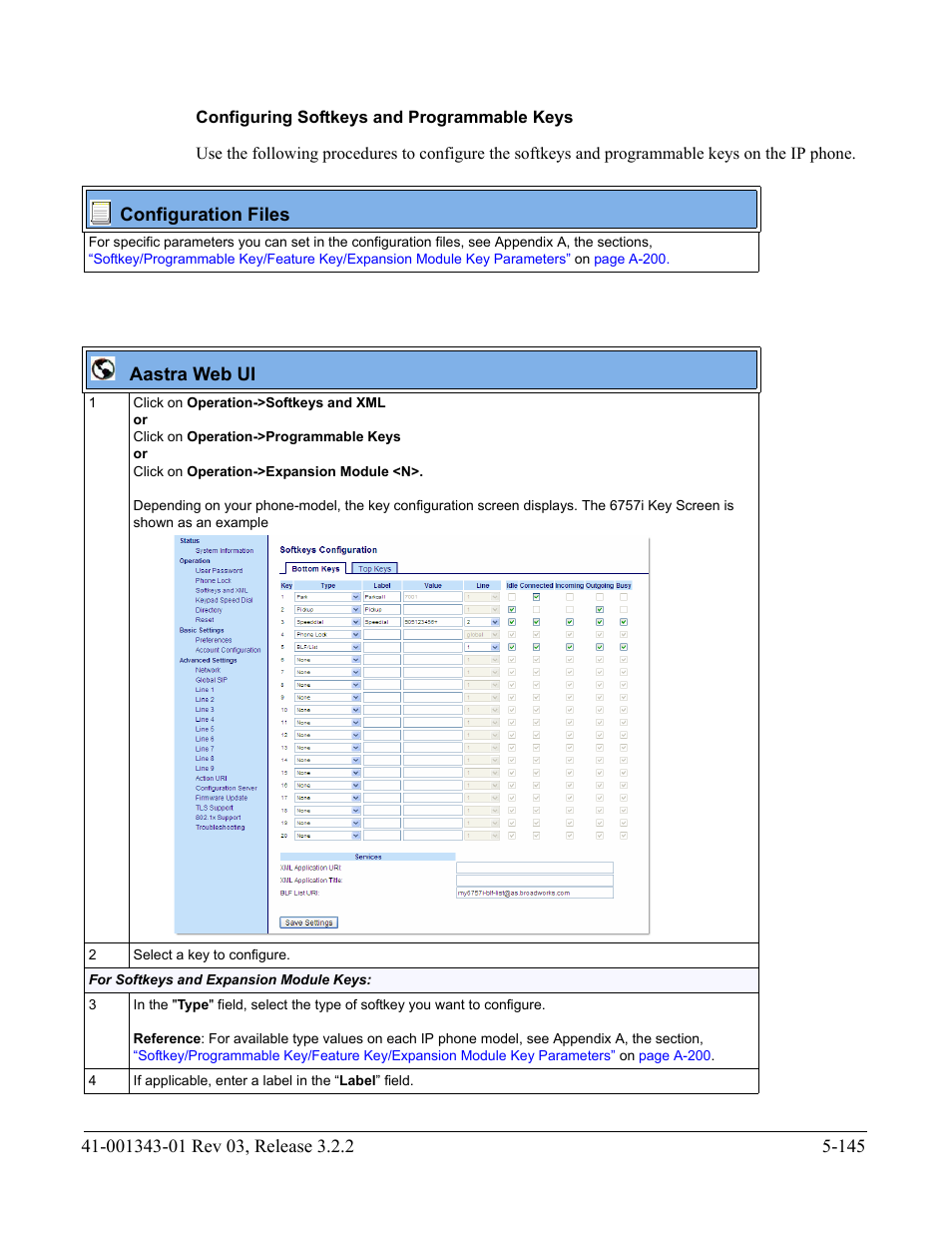
Task: Open System Information in sidebar
Action: coord(225,551)
